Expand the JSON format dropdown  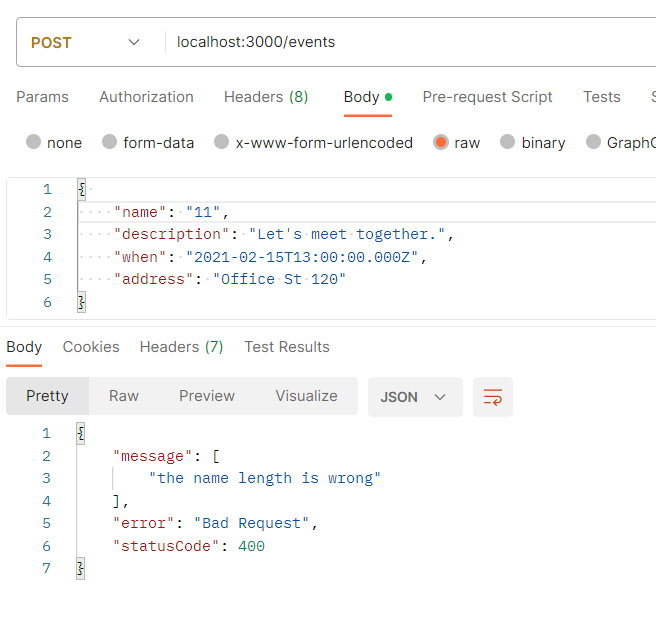414,397
